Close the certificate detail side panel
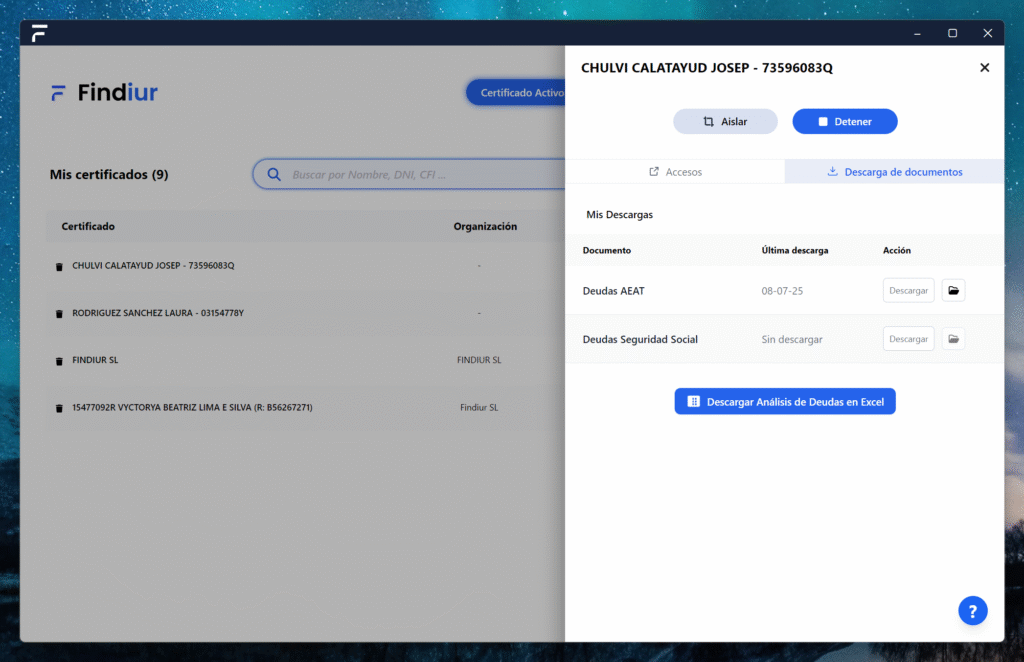Image resolution: width=1024 pixels, height=662 pixels. coord(984,68)
